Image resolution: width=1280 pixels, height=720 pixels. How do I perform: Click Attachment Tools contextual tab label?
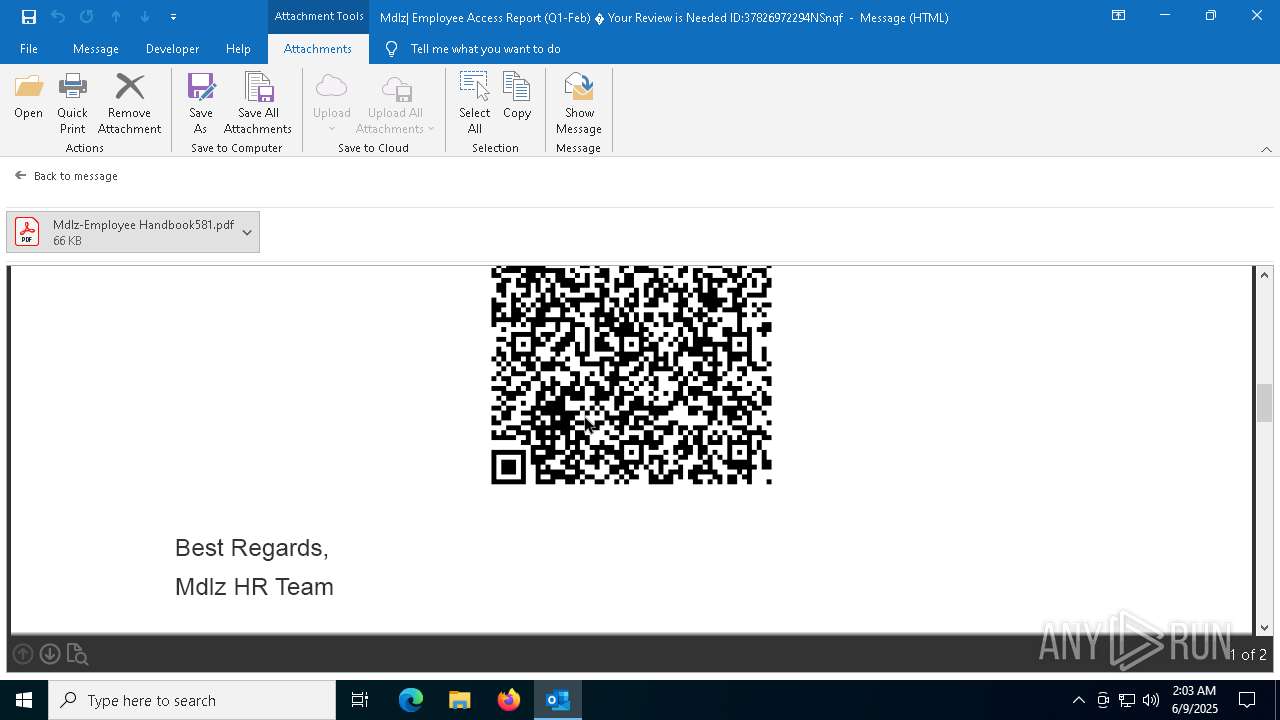319,16
